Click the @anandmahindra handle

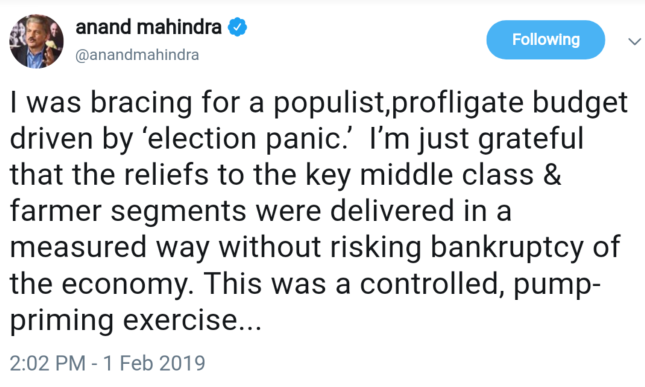coord(137,55)
